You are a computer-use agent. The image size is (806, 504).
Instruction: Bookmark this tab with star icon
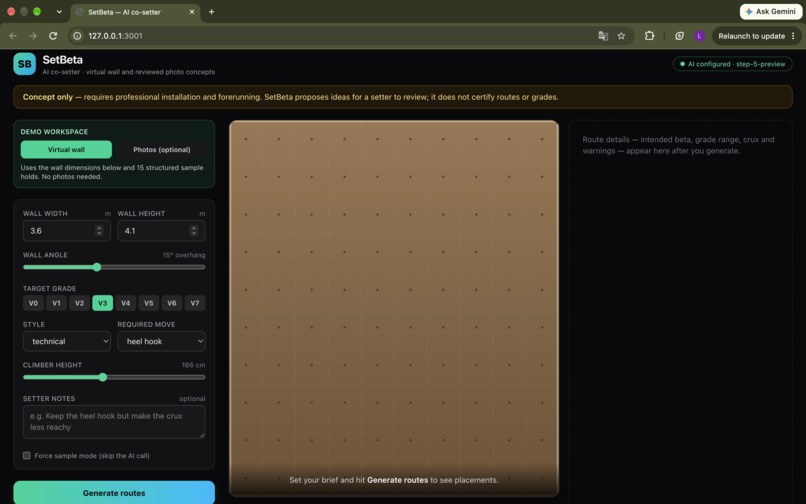621,36
